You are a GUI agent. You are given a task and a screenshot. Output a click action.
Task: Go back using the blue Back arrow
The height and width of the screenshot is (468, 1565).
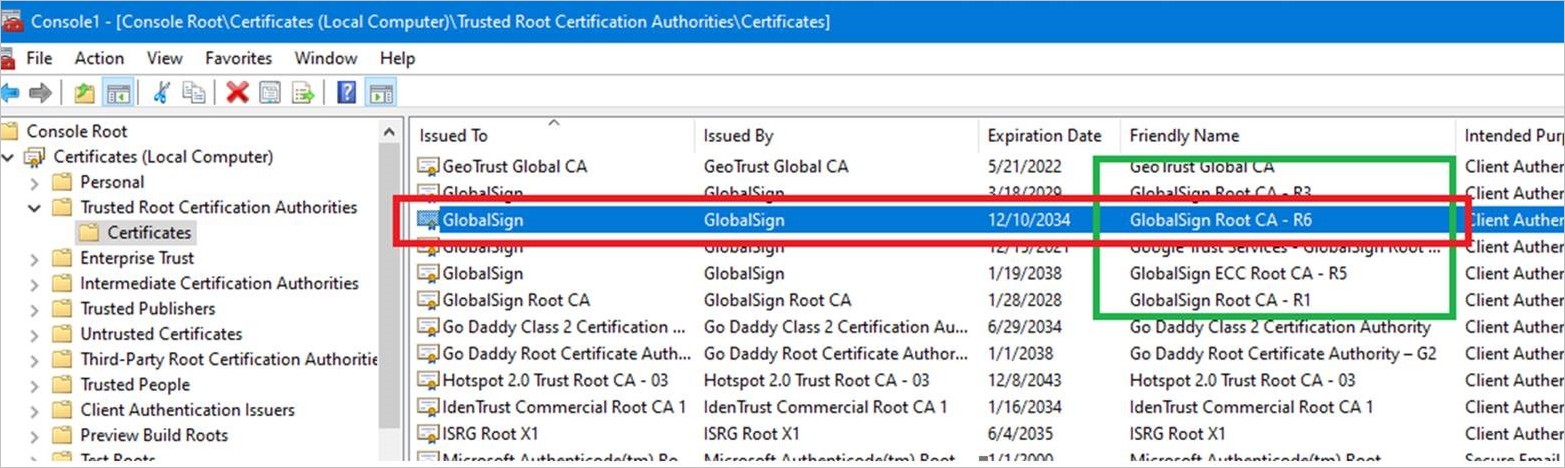point(10,93)
